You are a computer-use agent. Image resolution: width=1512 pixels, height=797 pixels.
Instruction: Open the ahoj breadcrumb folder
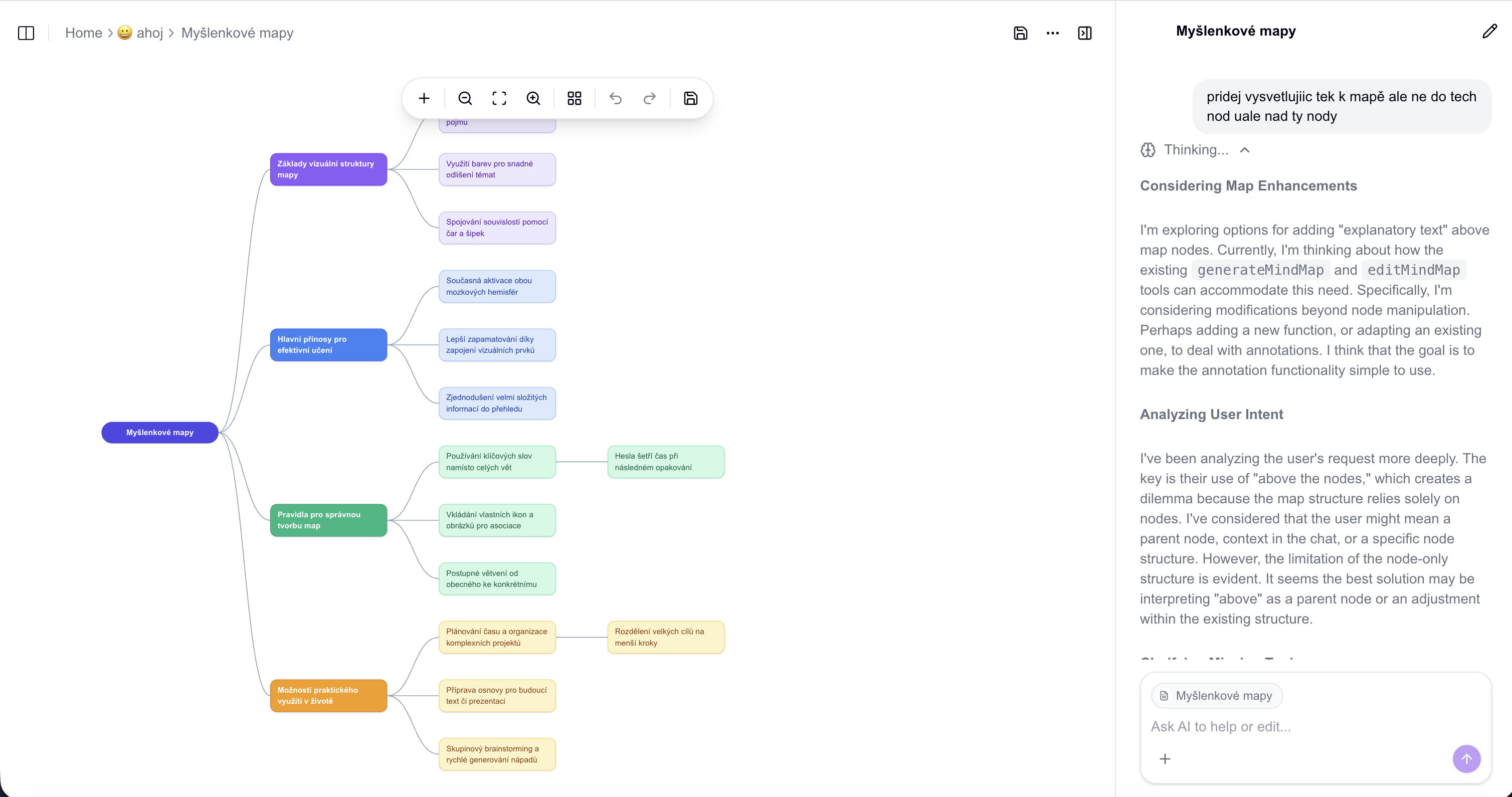pos(140,33)
